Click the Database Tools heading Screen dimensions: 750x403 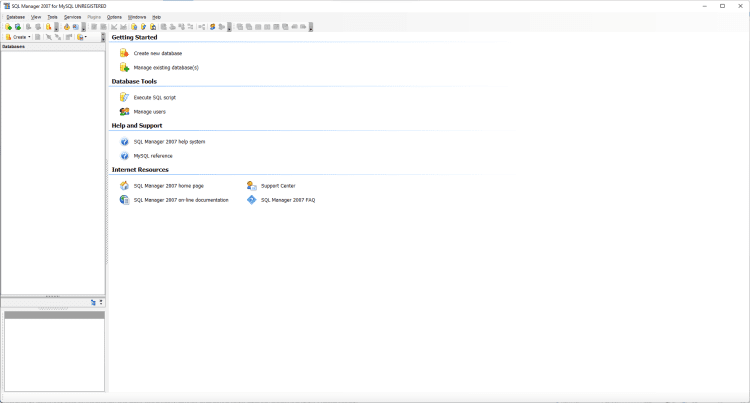point(134,81)
